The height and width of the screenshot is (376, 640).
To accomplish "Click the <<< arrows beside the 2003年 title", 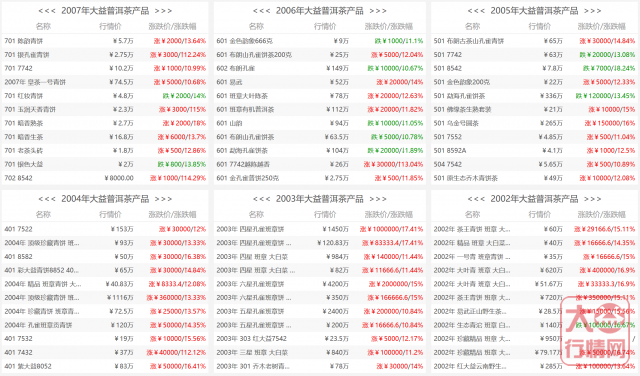I will 261,199.
